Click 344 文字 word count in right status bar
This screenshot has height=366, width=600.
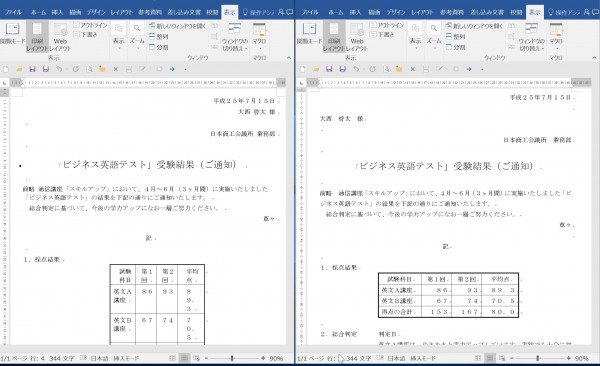tap(359, 358)
